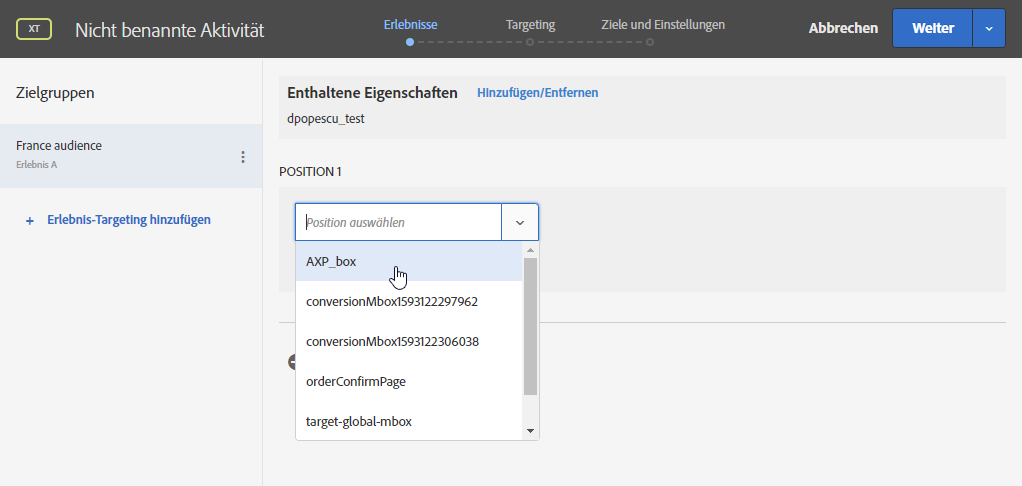
Task: Click the XT activity type badge
Action: (34, 29)
